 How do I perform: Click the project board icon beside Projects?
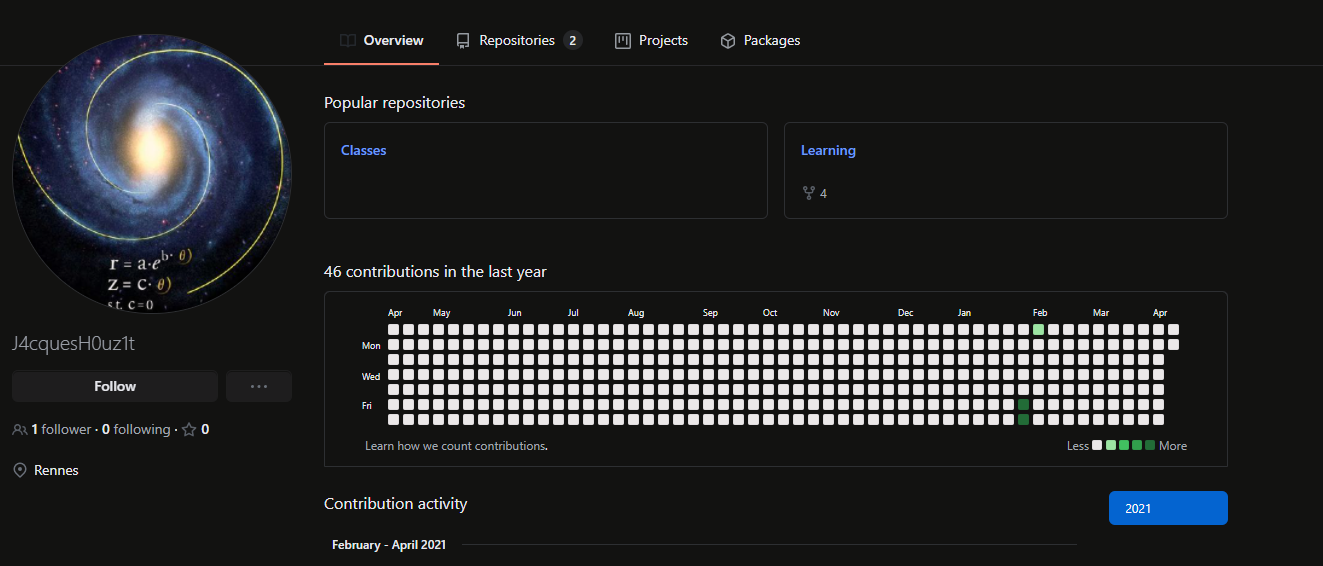pos(622,41)
